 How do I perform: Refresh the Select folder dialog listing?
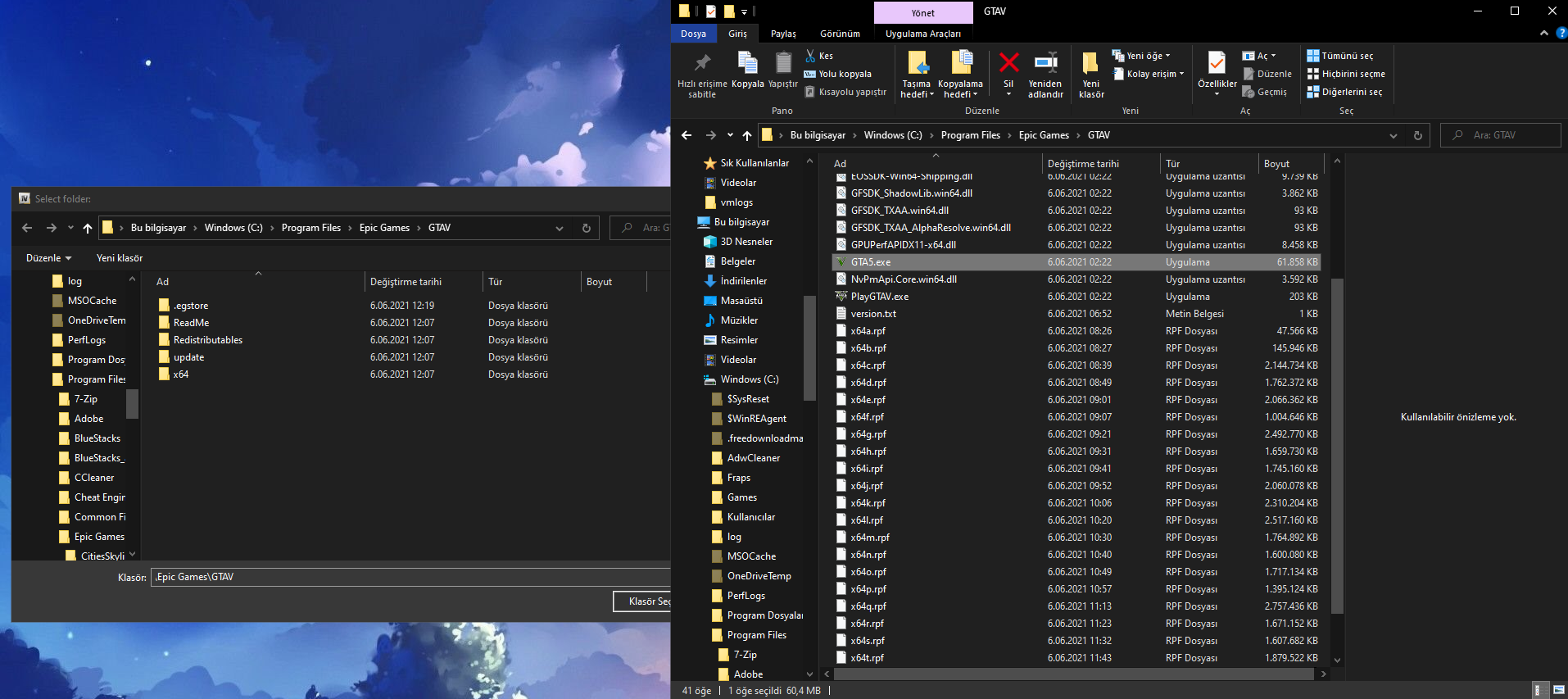coord(587,228)
